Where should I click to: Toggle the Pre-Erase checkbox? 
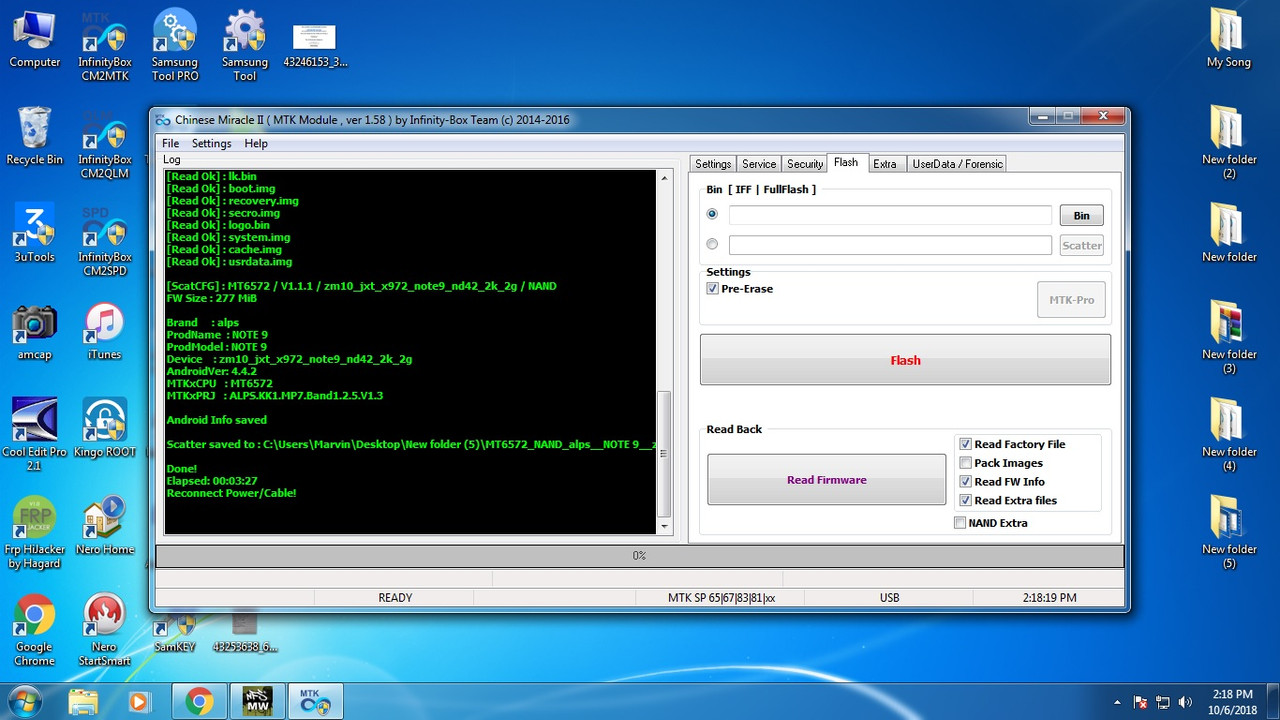(713, 289)
